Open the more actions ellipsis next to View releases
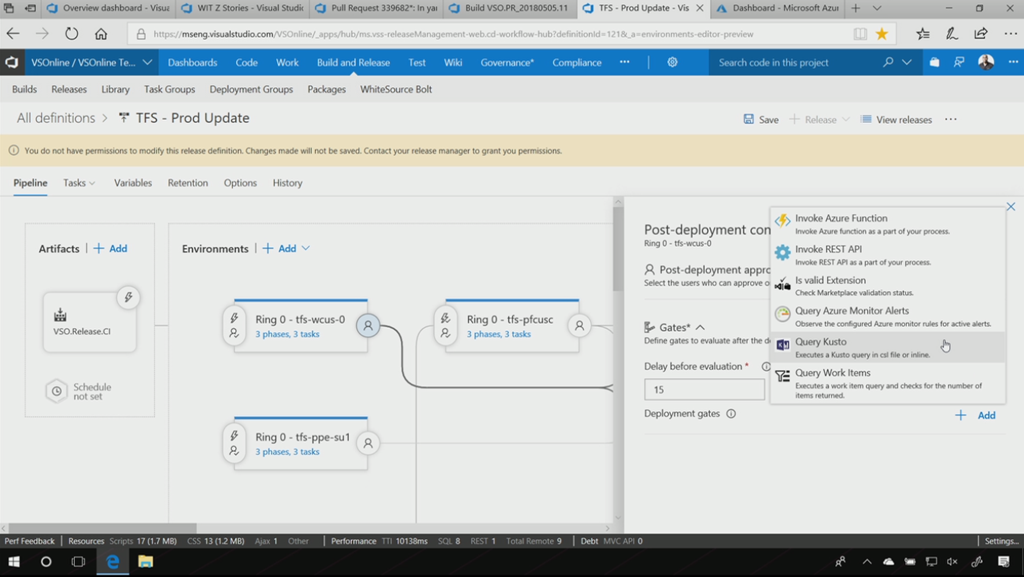 (x=951, y=119)
